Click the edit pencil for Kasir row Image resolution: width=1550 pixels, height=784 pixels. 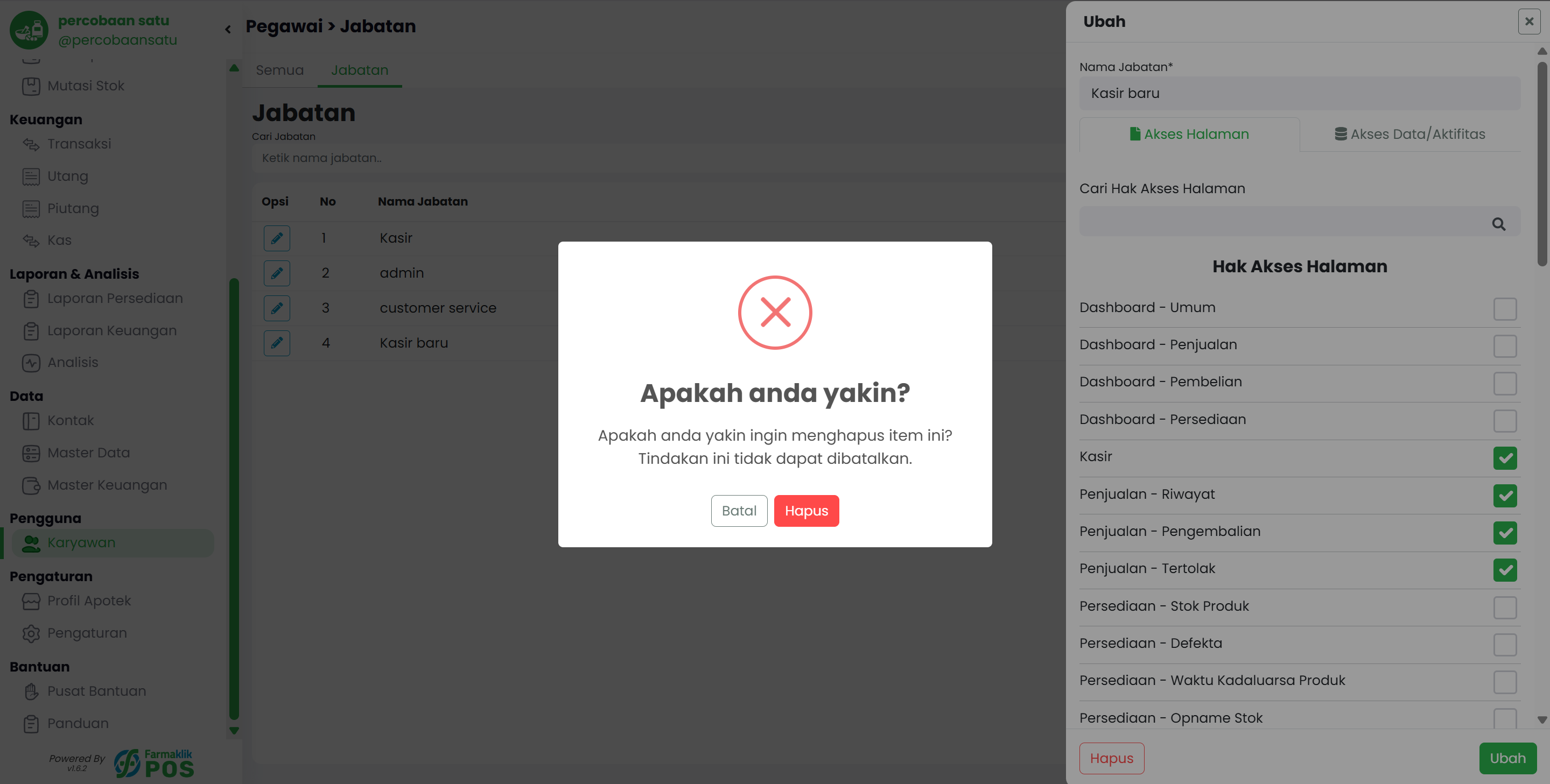tap(277, 238)
